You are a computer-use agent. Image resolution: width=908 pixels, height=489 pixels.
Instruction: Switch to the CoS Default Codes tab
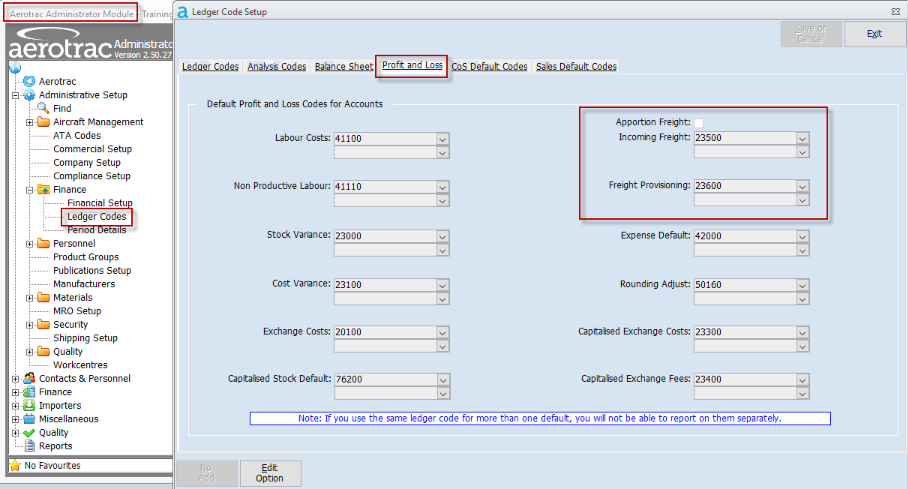tap(489, 67)
